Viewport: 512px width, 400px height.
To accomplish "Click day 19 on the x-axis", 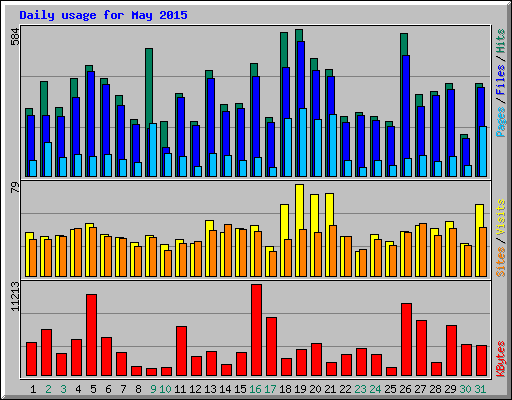I will [300, 389].
